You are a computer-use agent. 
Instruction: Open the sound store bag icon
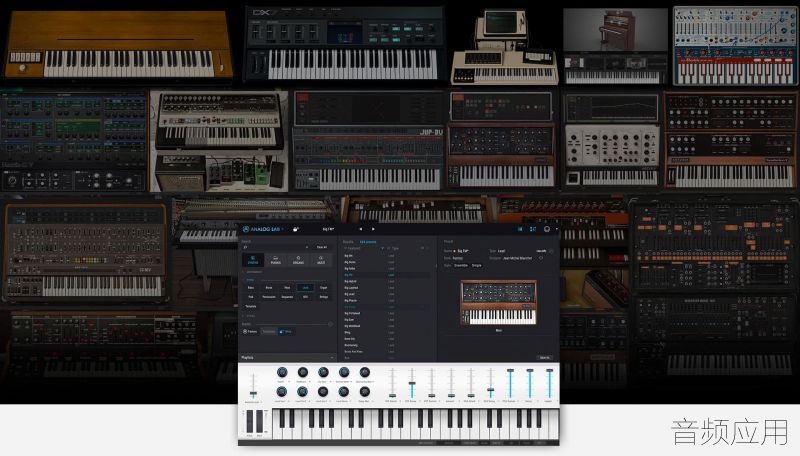[x=296, y=229]
